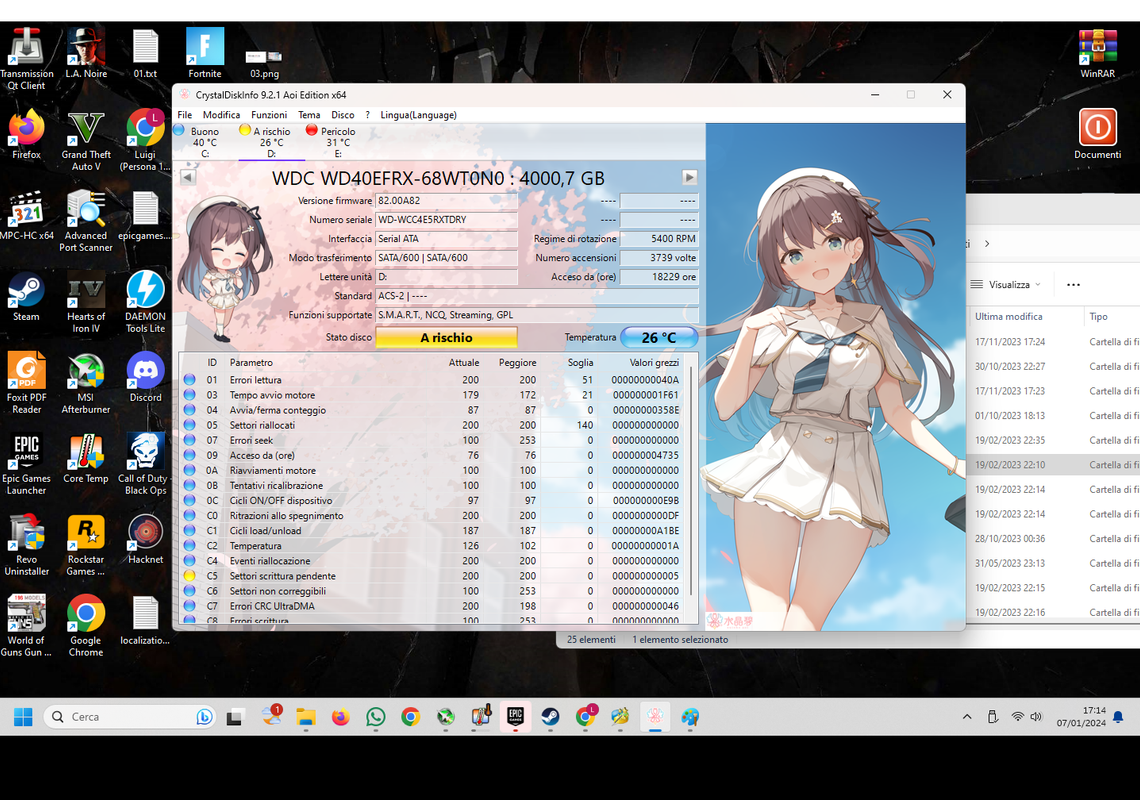Select the Temperatura attribute row

[434, 545]
